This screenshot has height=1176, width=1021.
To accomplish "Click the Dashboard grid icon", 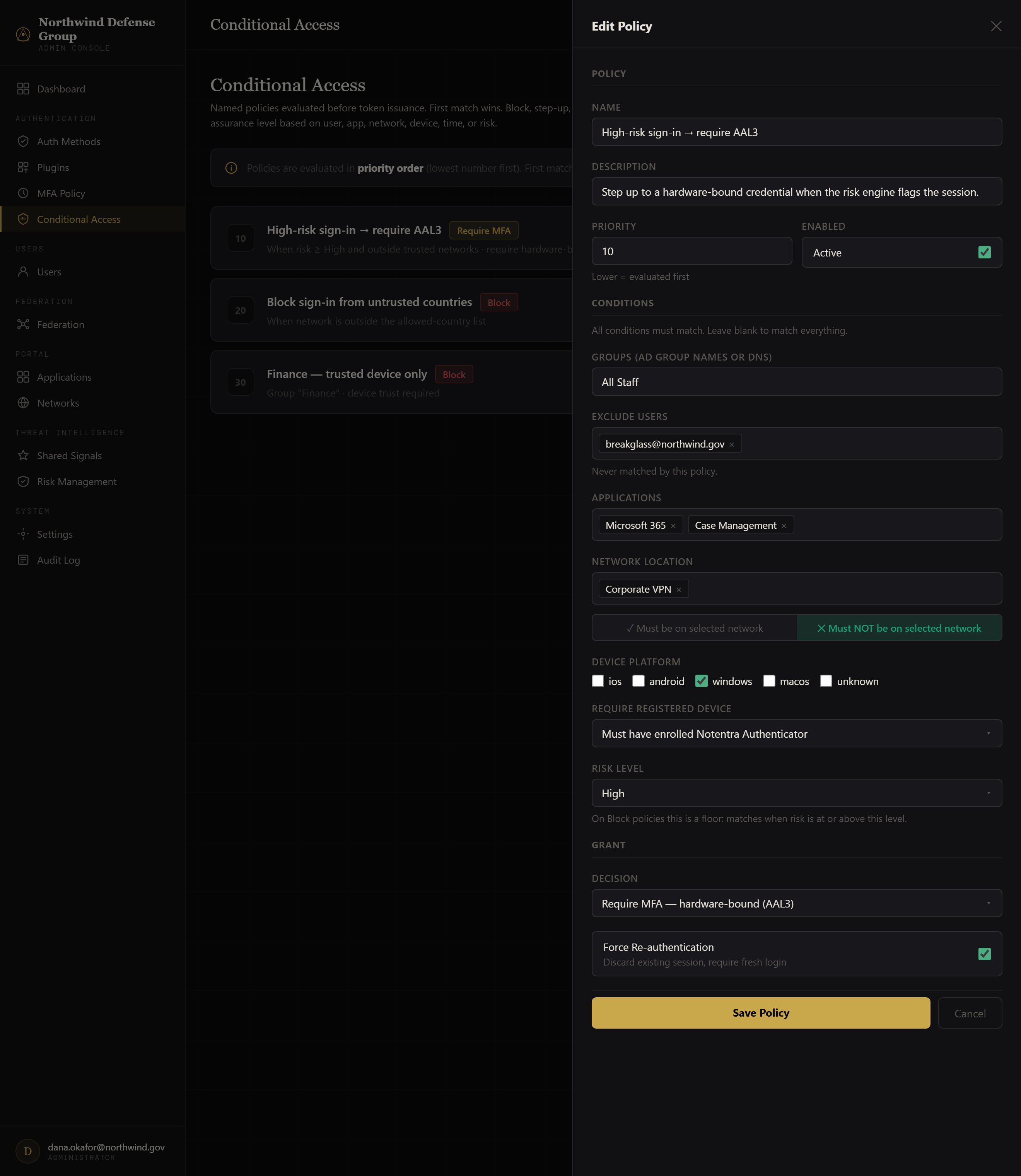I will (23, 89).
